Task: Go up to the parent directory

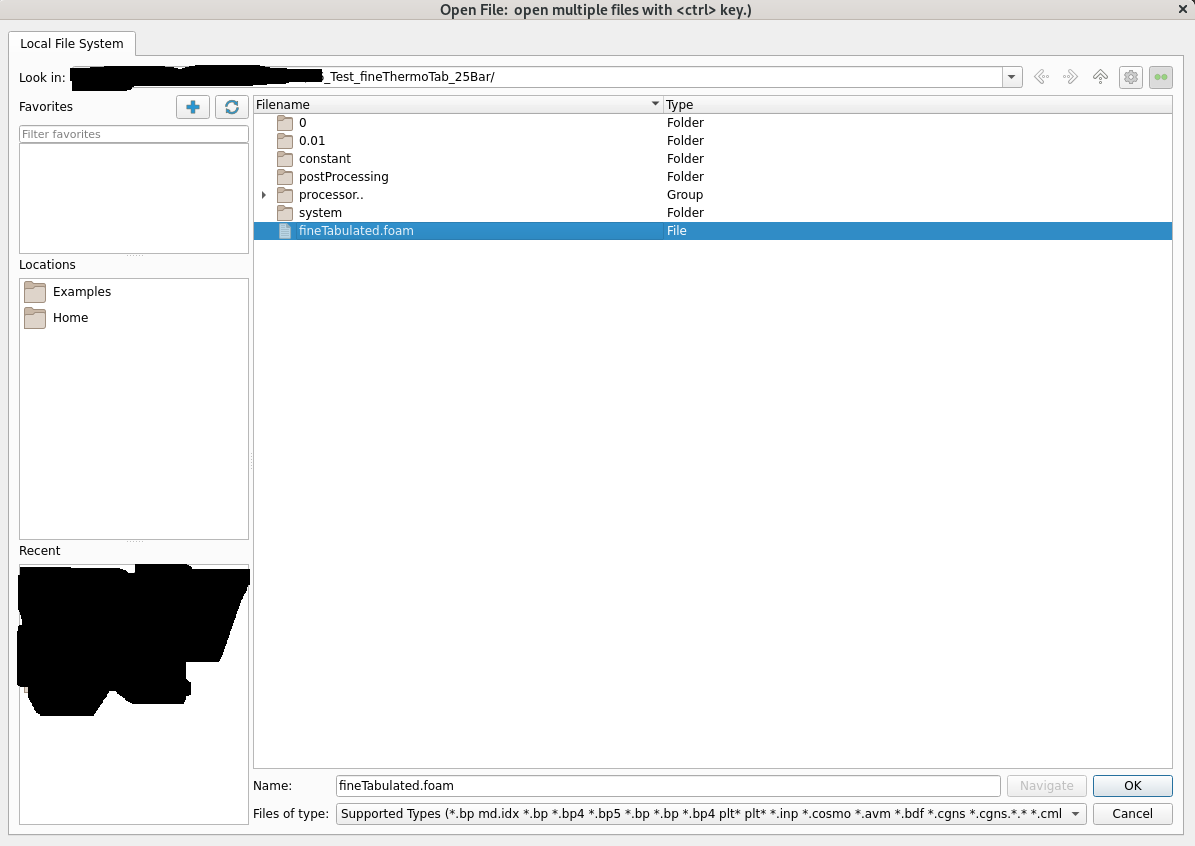Action: click(1100, 77)
